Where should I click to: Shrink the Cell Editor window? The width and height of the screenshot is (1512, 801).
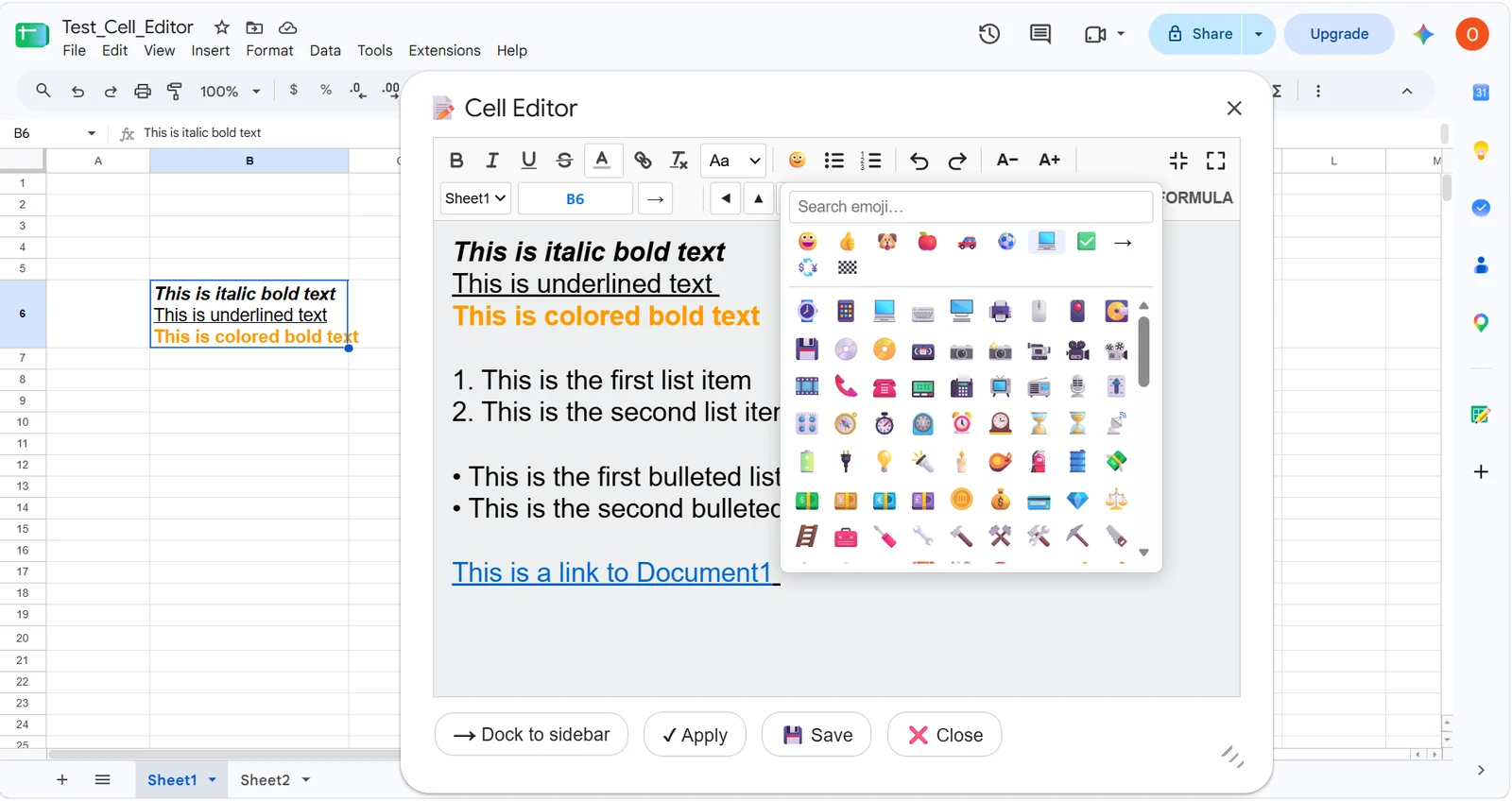pyautogui.click(x=1178, y=161)
